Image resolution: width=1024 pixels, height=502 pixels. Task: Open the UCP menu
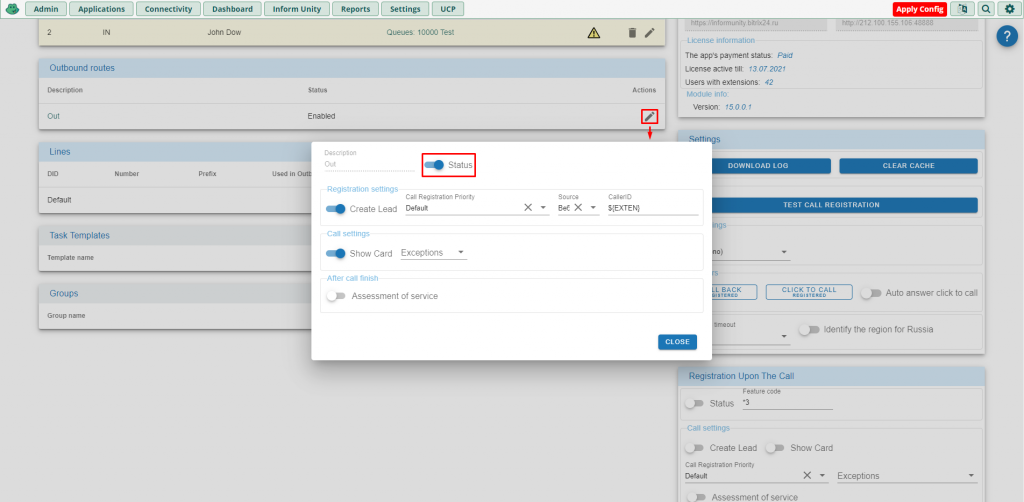(x=448, y=9)
